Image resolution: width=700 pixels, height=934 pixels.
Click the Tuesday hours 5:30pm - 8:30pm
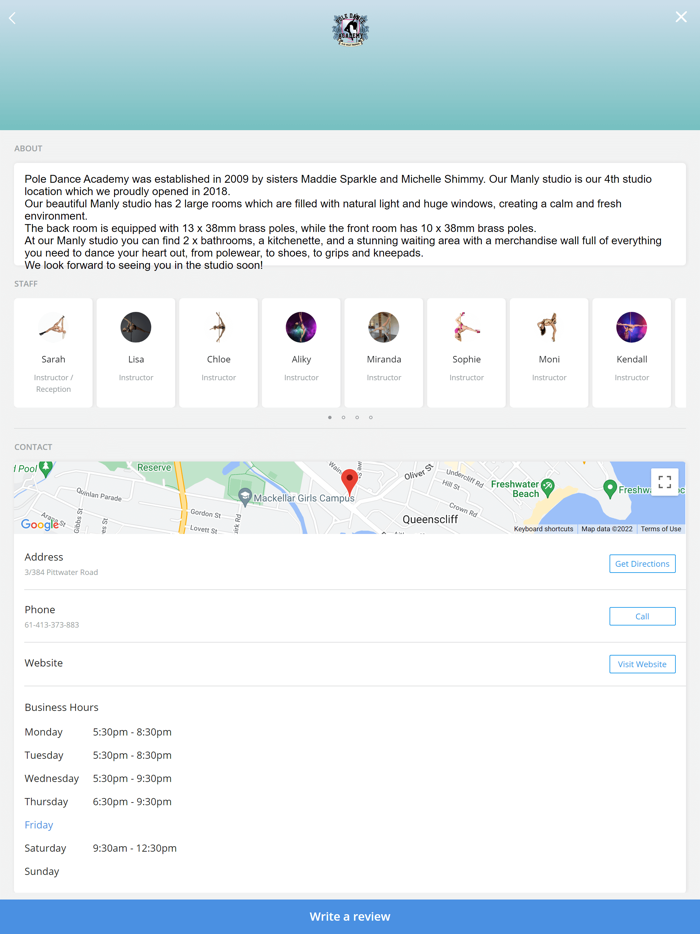coord(132,755)
